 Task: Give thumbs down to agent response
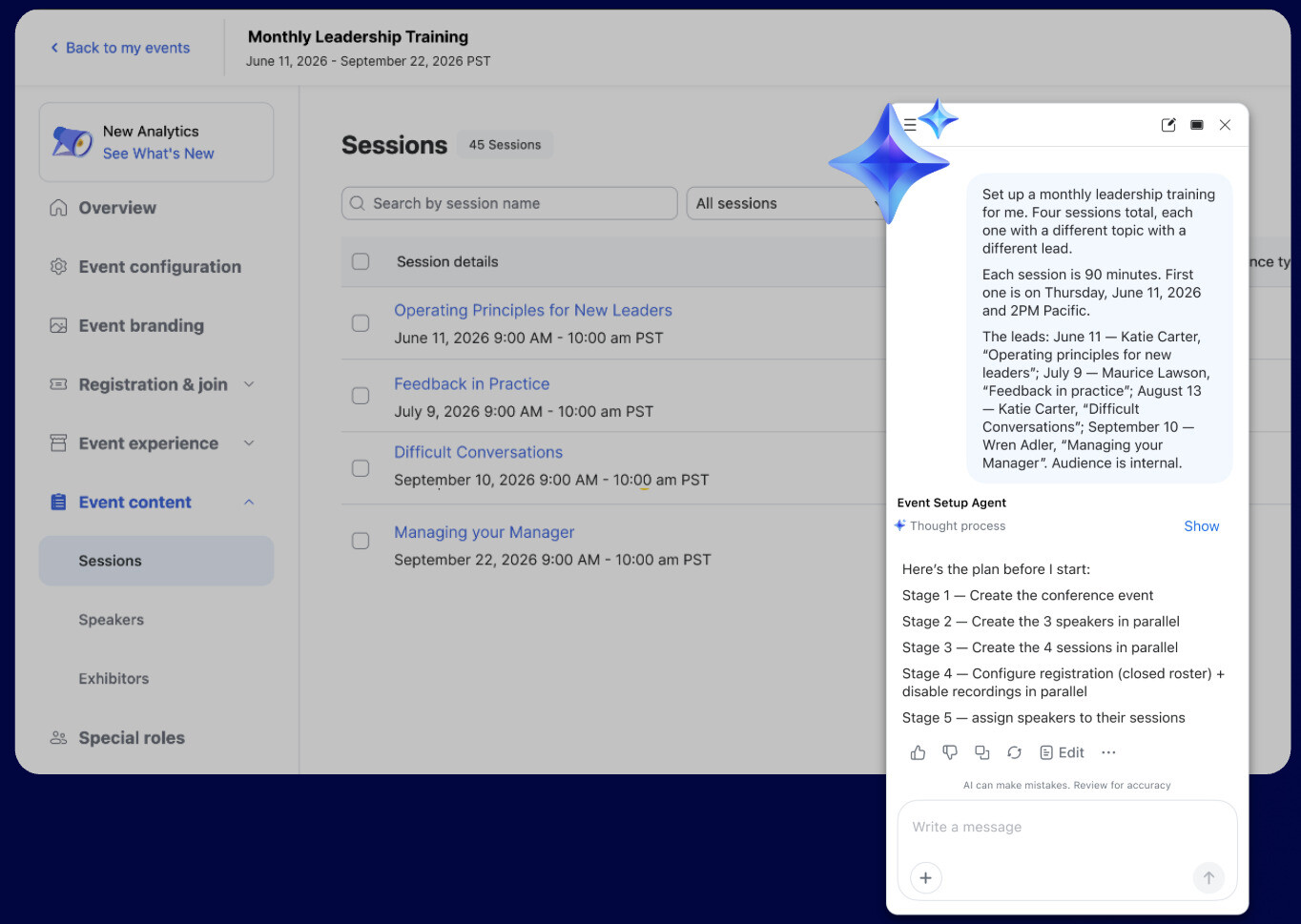pyautogui.click(x=950, y=752)
